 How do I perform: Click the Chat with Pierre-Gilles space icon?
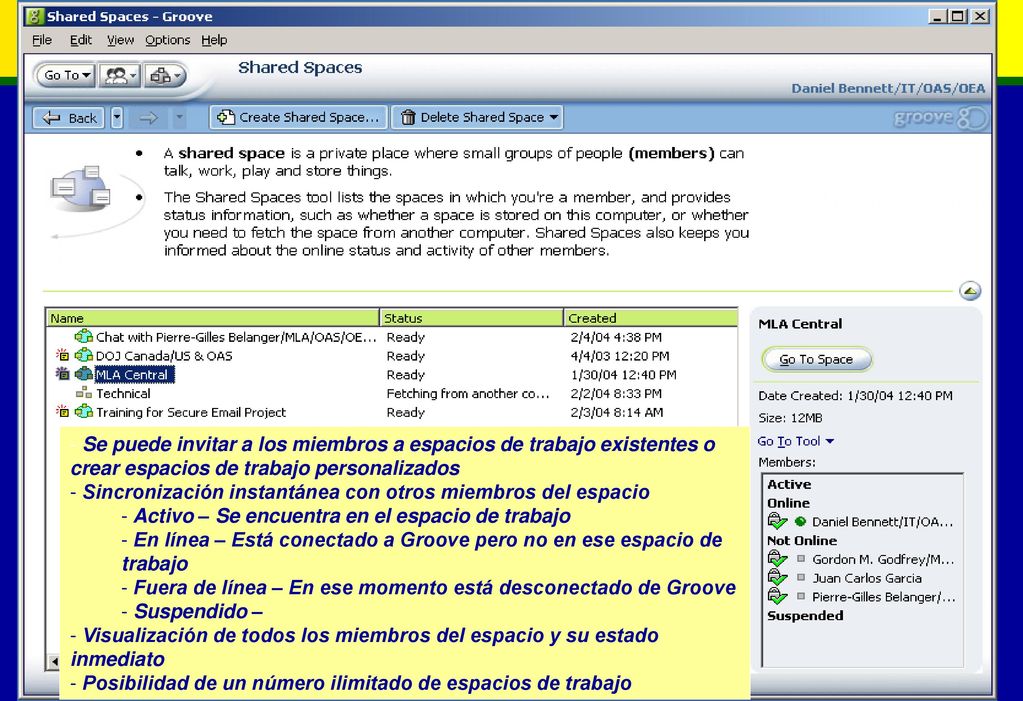[84, 336]
